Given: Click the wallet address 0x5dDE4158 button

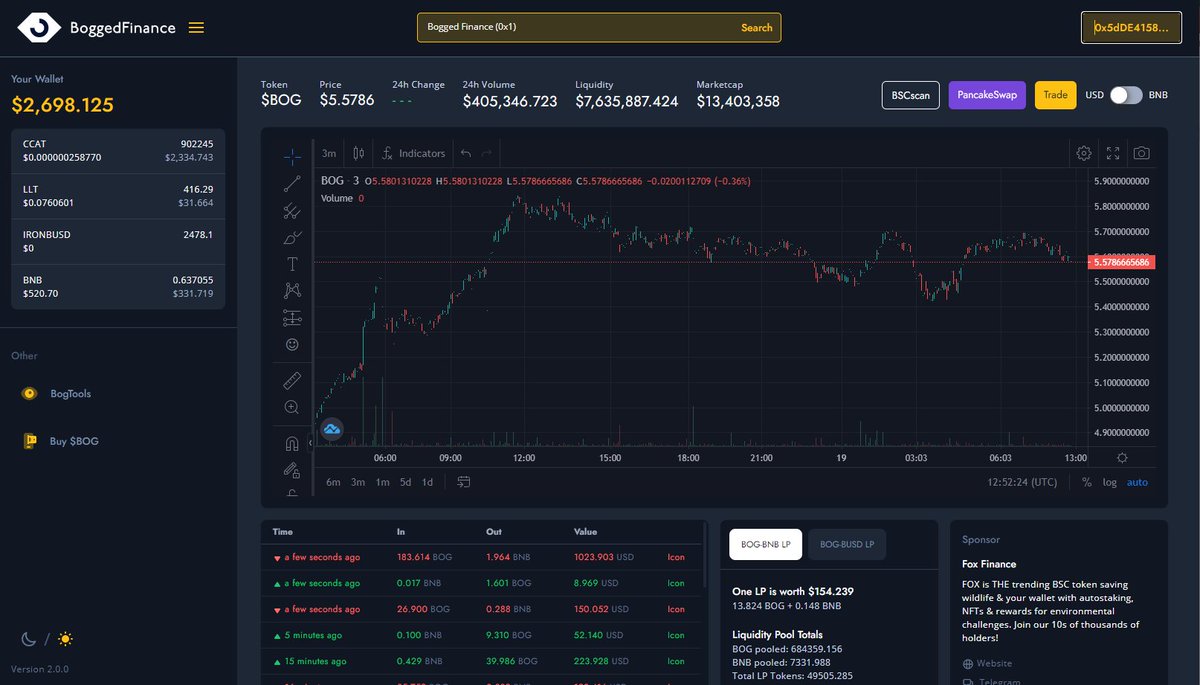Looking at the screenshot, I should point(1131,28).
